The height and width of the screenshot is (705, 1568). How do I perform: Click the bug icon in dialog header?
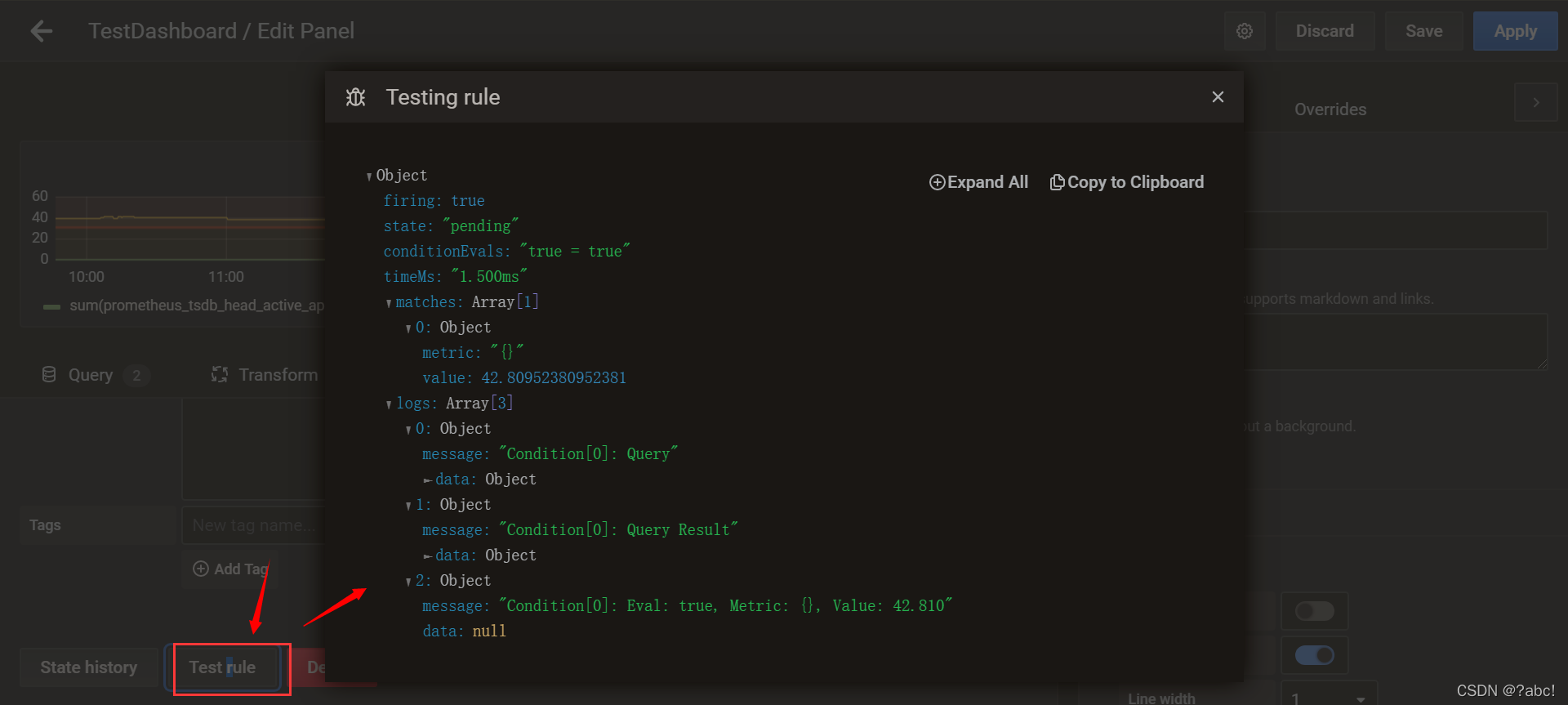(x=356, y=97)
